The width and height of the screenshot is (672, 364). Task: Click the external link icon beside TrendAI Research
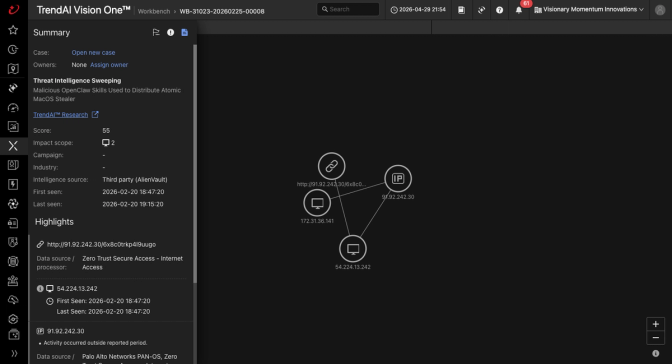click(95, 114)
